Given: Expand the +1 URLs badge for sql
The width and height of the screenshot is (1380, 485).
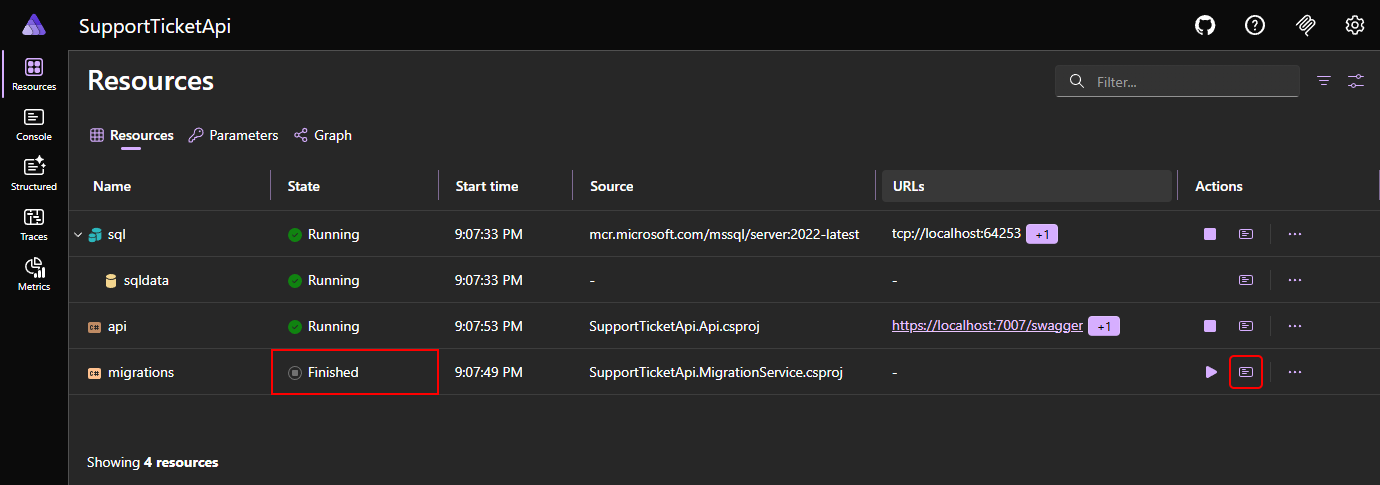Looking at the screenshot, I should [x=1042, y=234].
